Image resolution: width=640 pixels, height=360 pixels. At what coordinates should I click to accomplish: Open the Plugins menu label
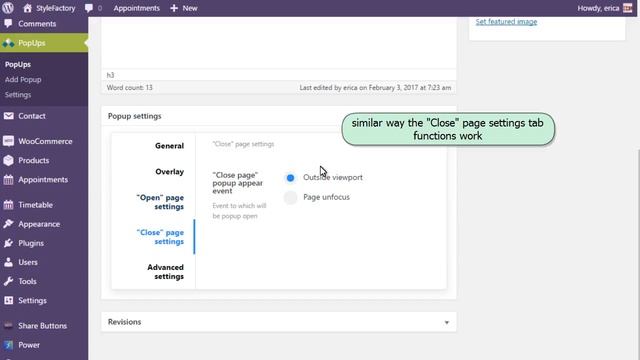31,243
